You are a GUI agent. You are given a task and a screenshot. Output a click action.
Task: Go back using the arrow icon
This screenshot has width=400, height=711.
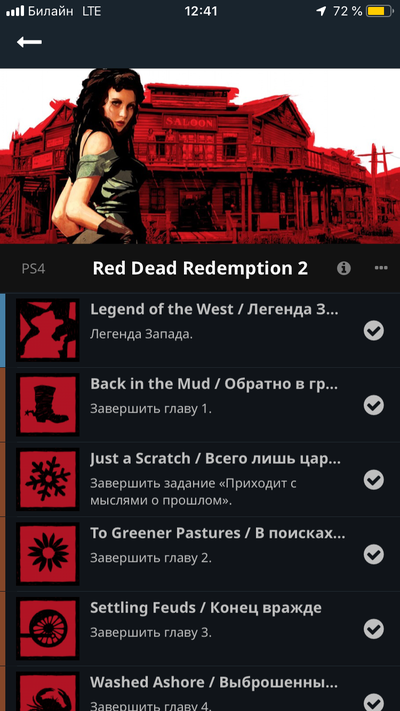click(x=29, y=42)
